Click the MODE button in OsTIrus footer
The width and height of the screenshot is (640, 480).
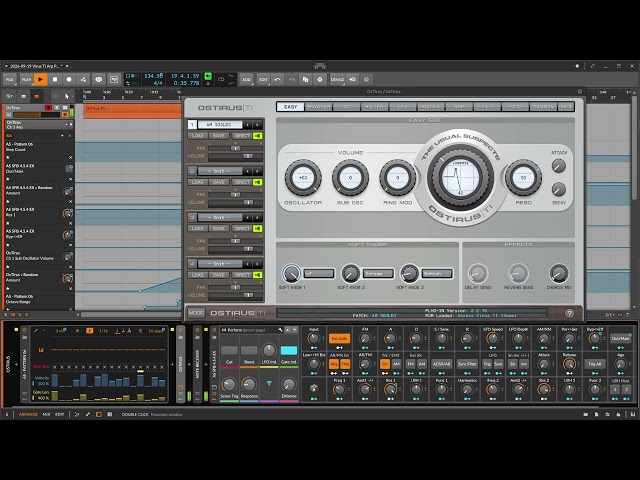click(x=196, y=313)
